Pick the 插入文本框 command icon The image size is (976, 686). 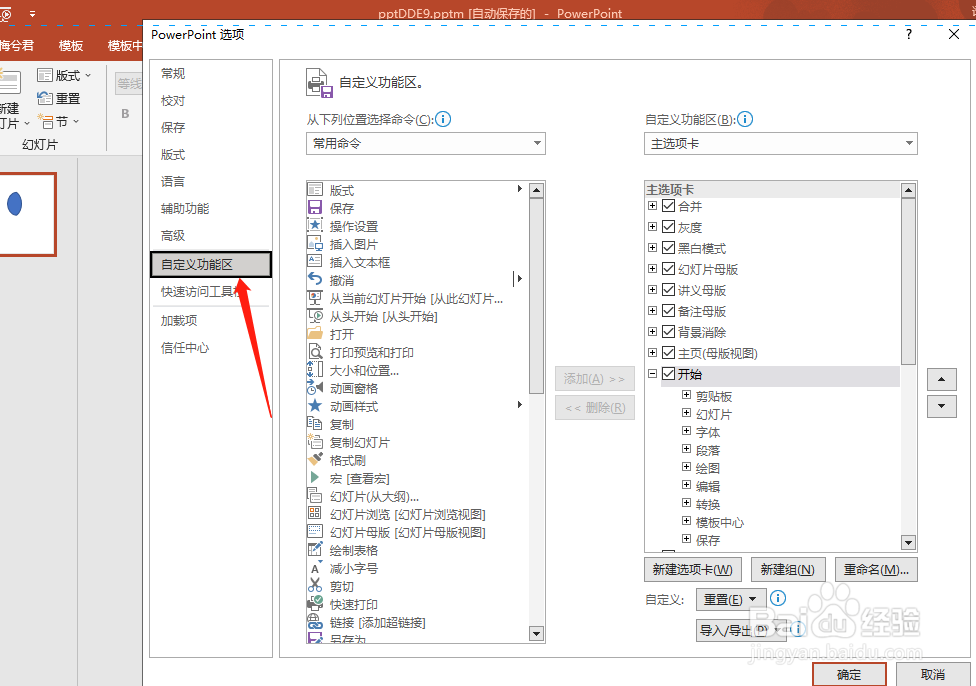pyautogui.click(x=315, y=261)
